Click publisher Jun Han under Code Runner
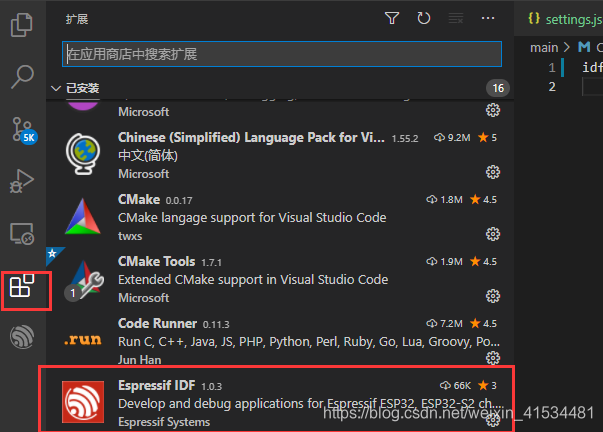 [x=140, y=360]
